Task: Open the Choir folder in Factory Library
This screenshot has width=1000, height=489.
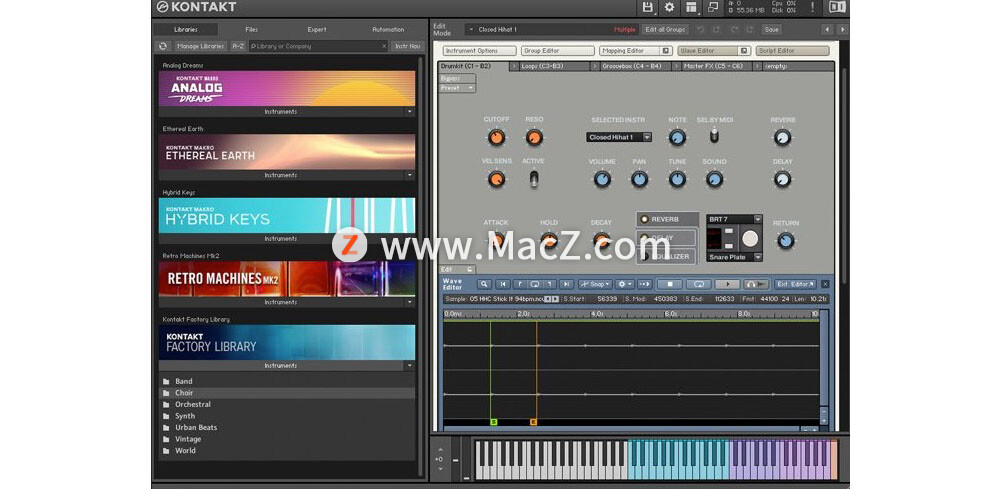Action: pyautogui.click(x=286, y=393)
